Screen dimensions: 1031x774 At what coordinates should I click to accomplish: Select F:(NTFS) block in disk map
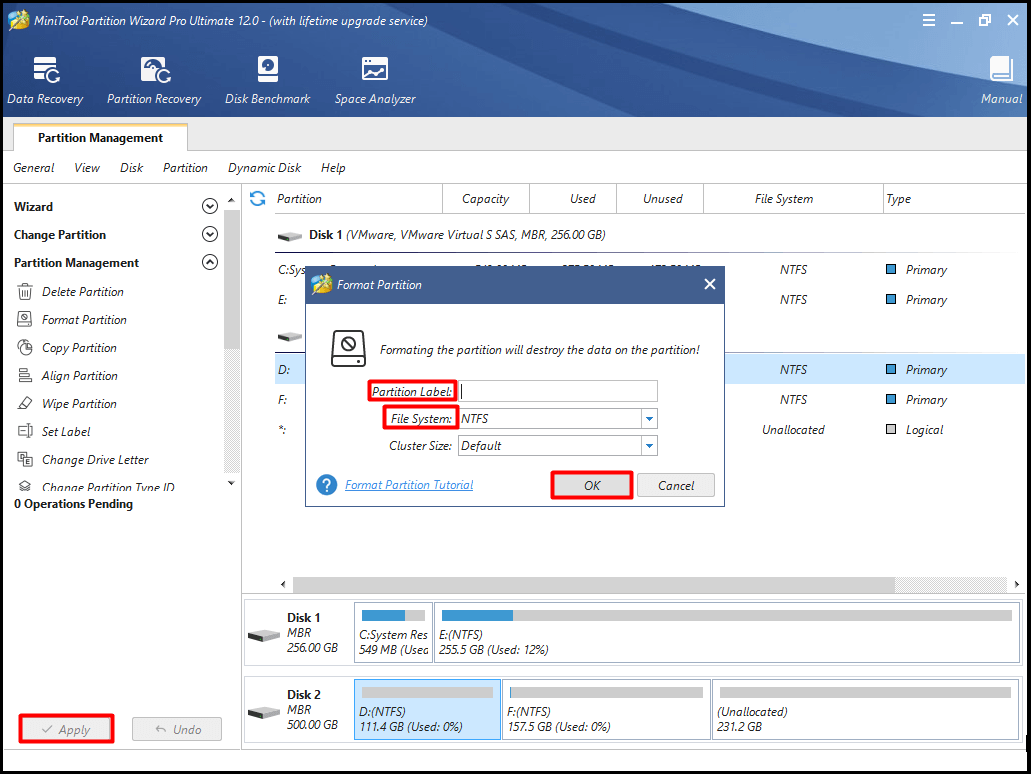pyautogui.click(x=606, y=710)
